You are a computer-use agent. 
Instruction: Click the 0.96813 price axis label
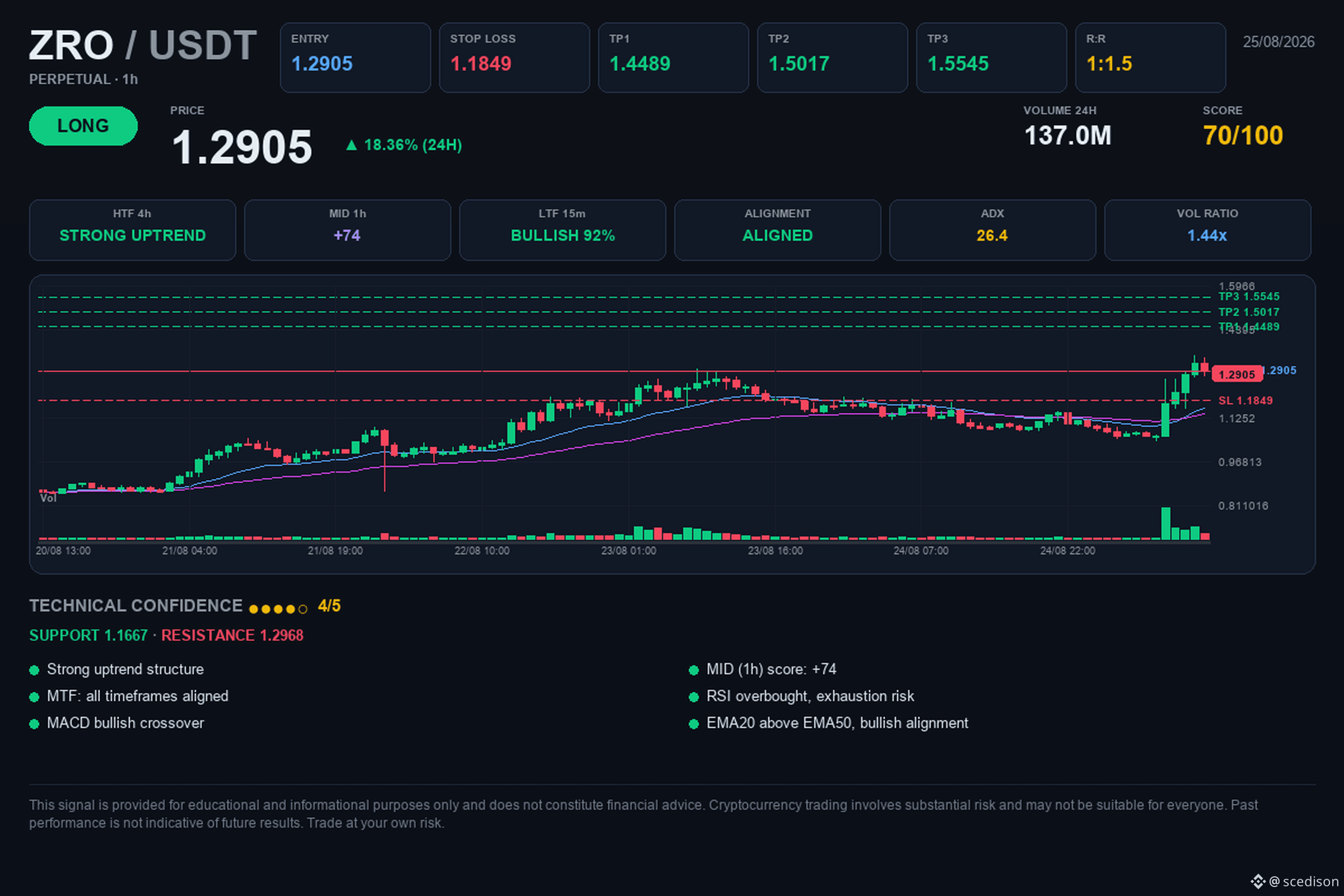pos(1239,461)
